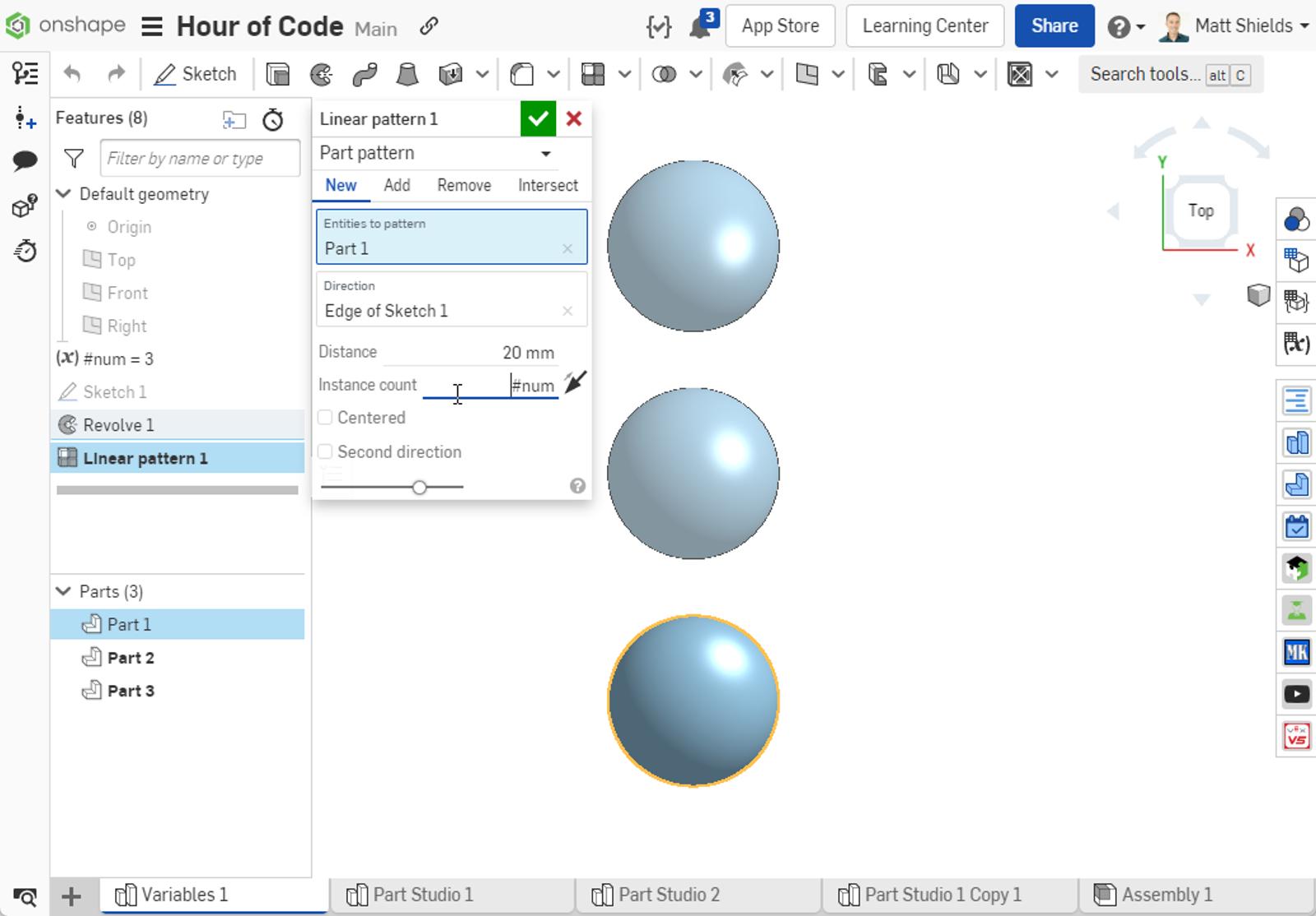Click the Share button
This screenshot has width=1316, height=916.
(x=1054, y=26)
